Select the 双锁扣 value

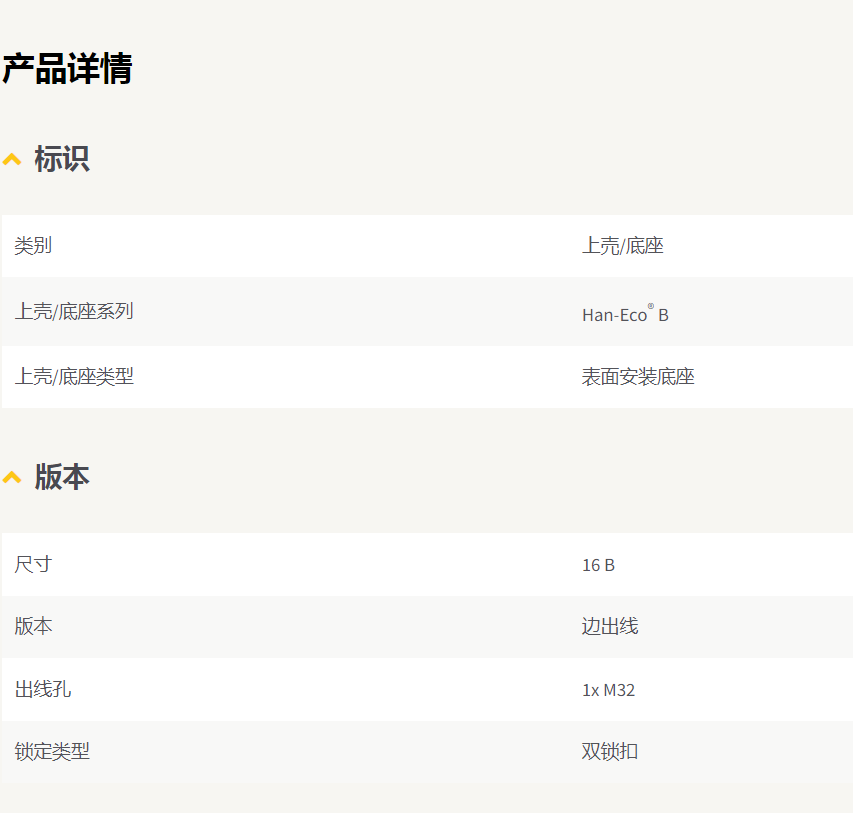610,752
